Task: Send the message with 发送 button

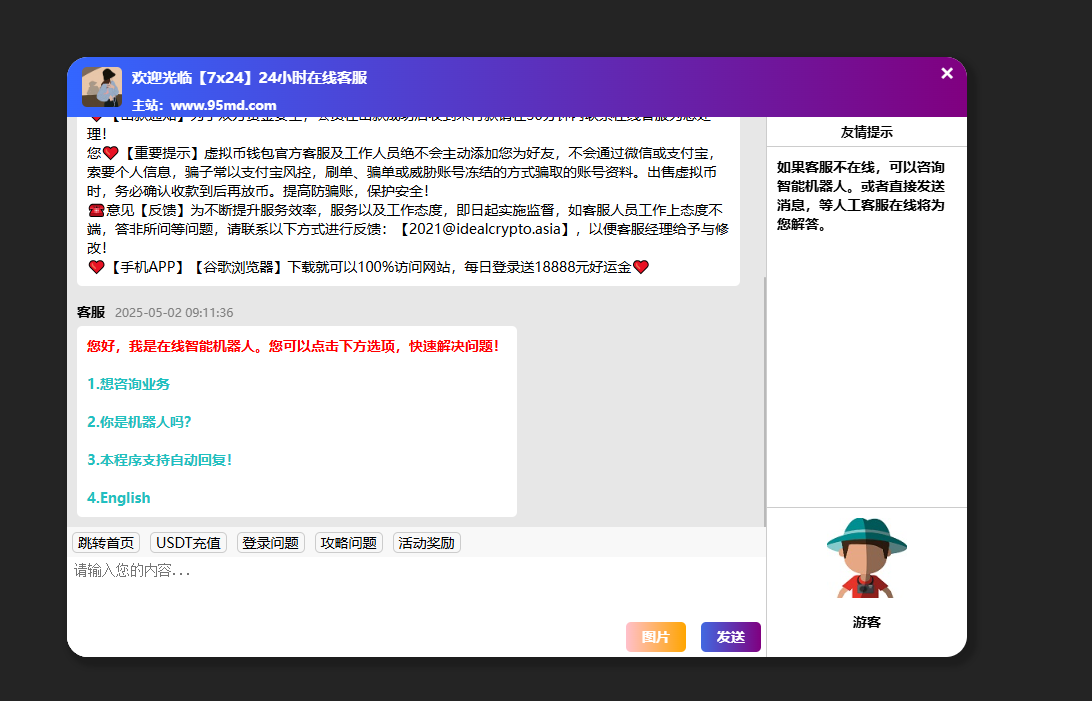Action: coord(730,637)
